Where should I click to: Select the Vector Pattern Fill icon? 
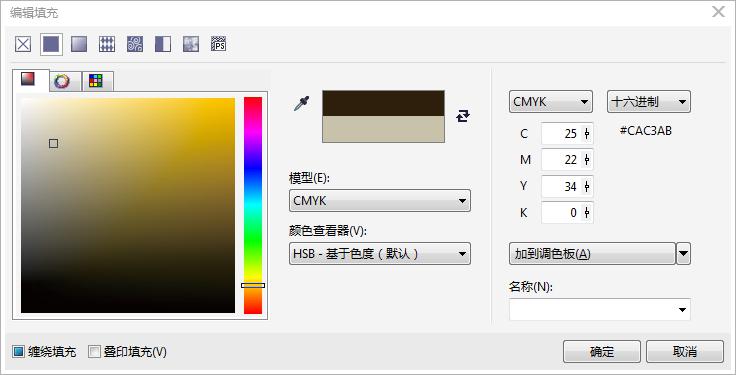107,45
